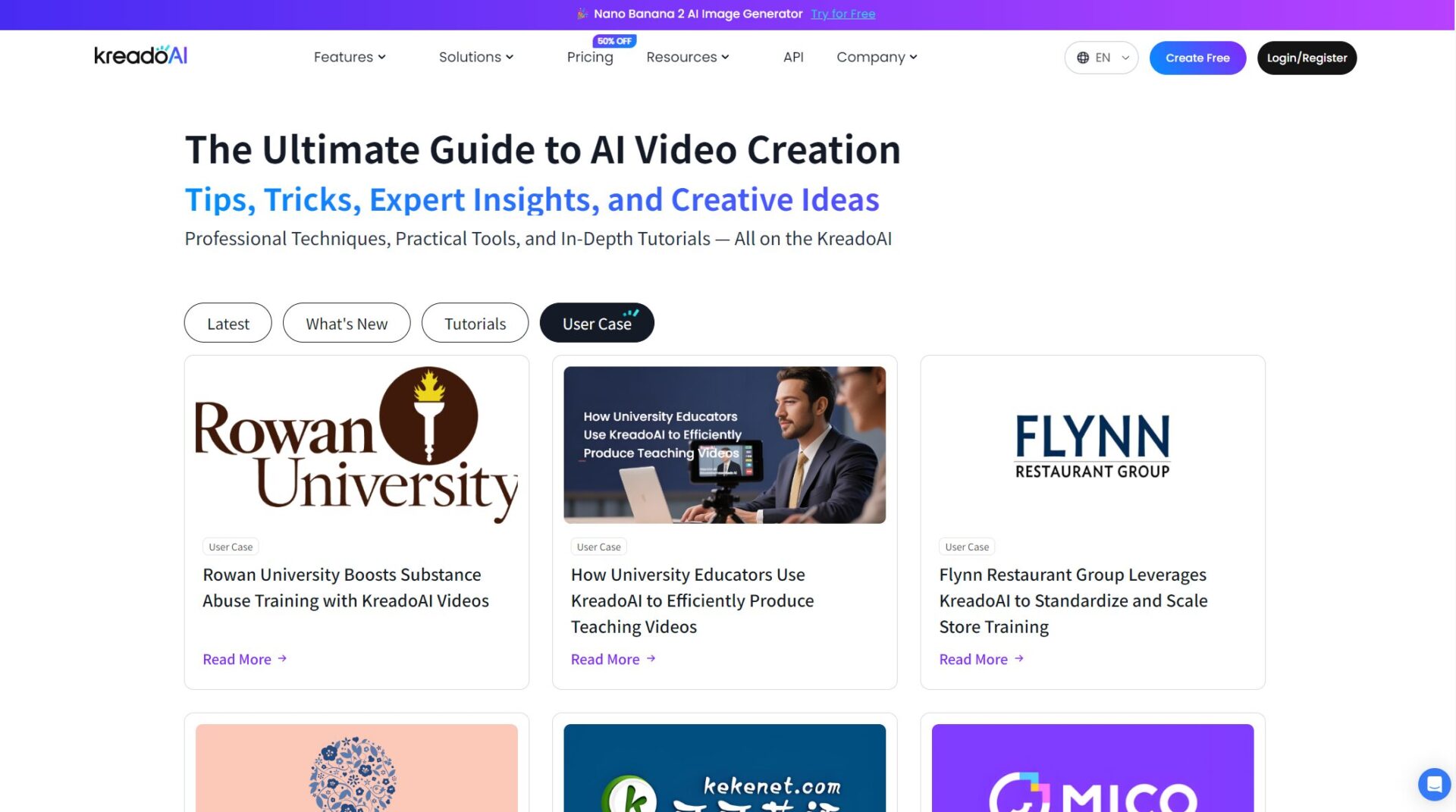Open the MICO card image

1092,767
